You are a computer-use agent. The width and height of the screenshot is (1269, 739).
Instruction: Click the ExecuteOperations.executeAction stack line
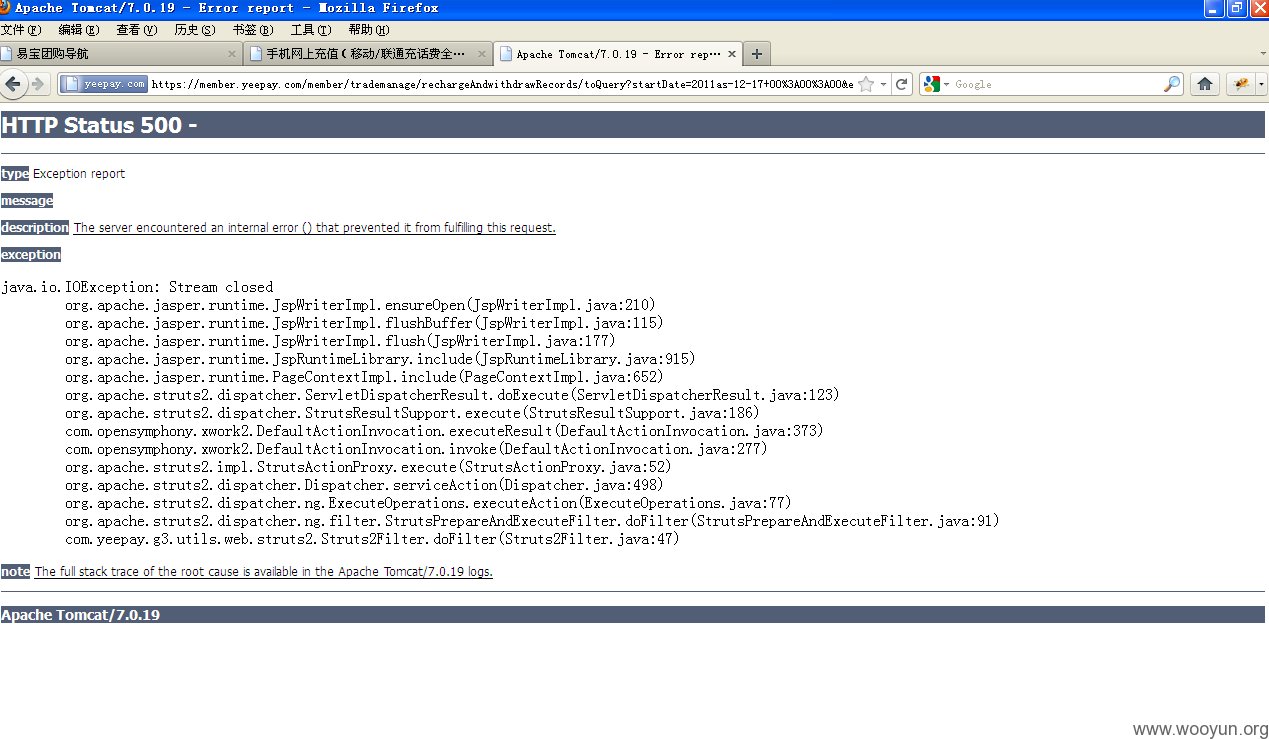point(428,503)
